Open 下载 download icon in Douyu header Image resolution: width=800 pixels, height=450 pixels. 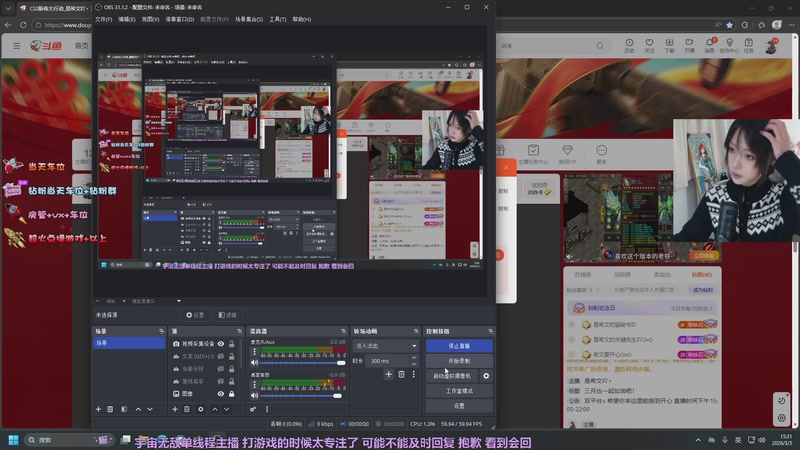click(x=669, y=45)
